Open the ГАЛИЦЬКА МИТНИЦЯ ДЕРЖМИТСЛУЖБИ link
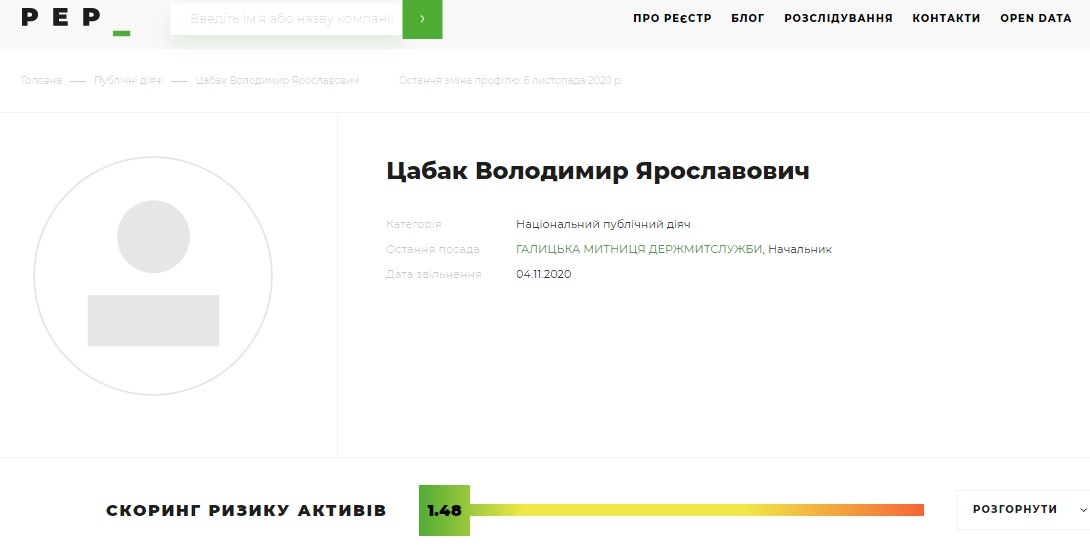The height and width of the screenshot is (553, 1090). (639, 249)
